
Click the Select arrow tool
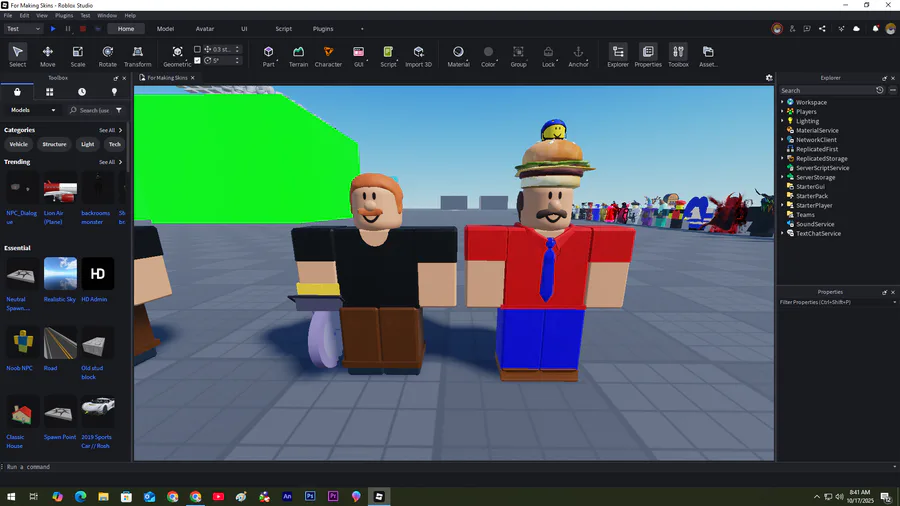click(x=17, y=56)
